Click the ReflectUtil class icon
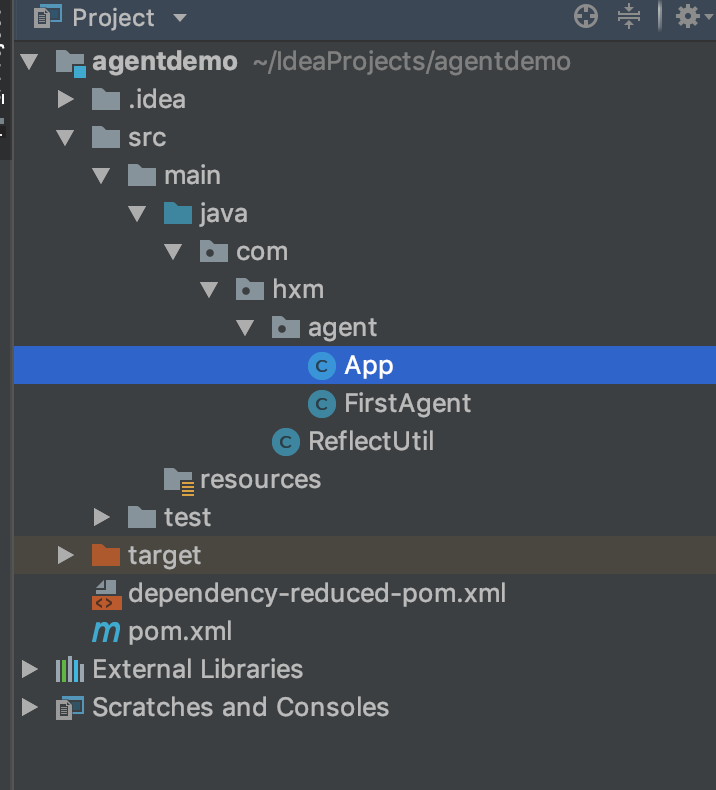Screen dimensions: 716x790 [x=286, y=442]
